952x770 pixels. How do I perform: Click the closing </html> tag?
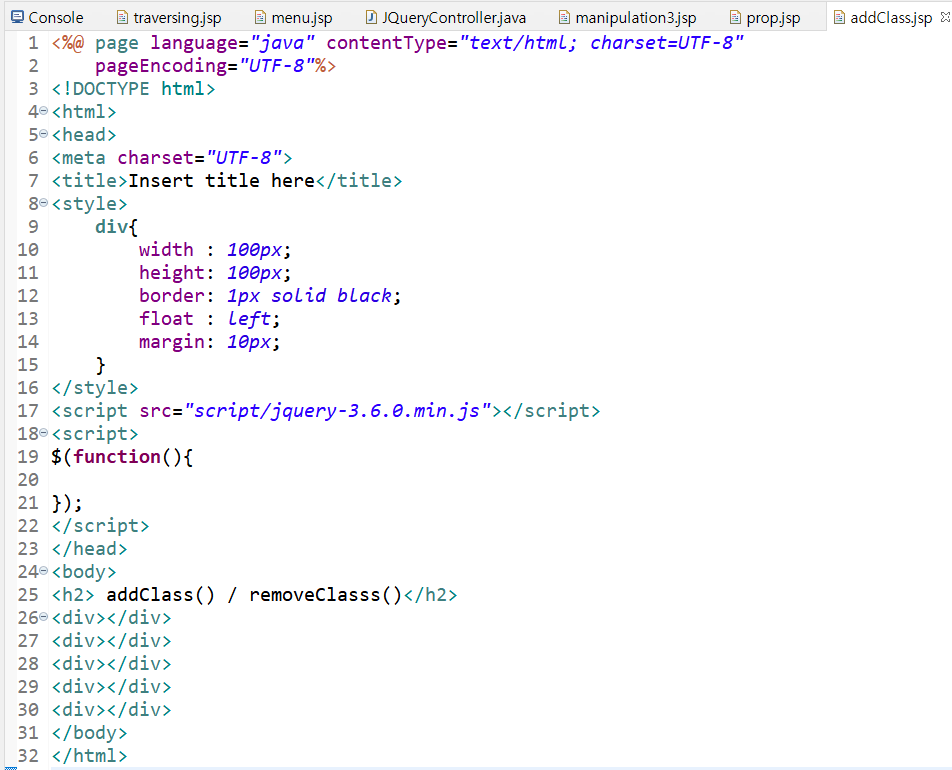(x=89, y=755)
